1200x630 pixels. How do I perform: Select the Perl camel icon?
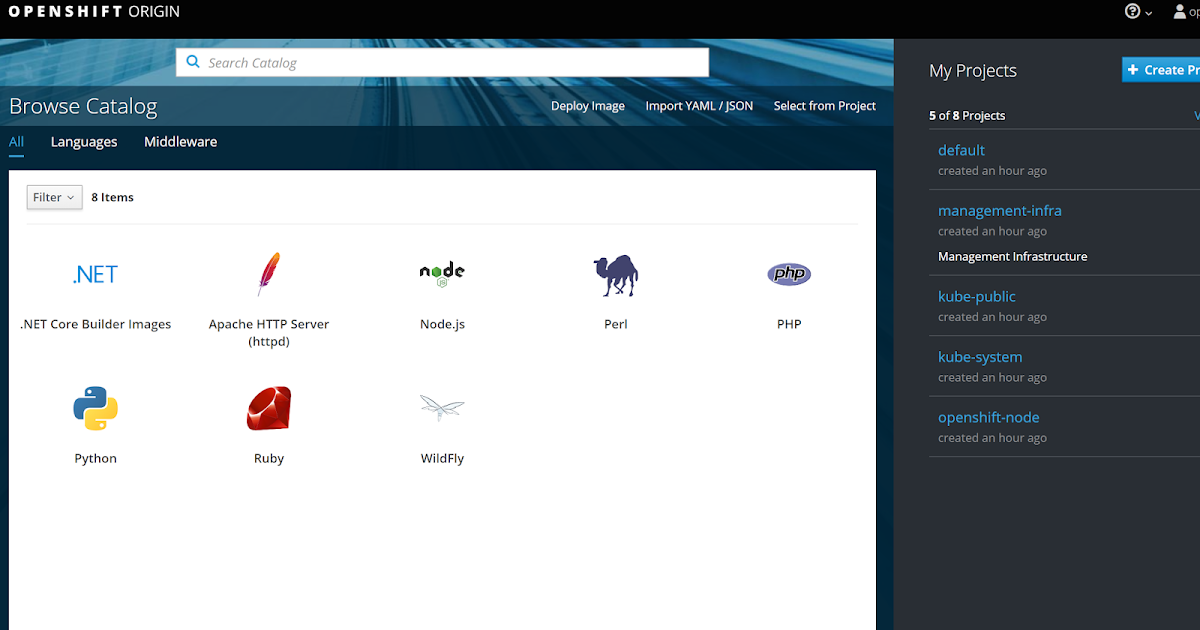(x=615, y=273)
